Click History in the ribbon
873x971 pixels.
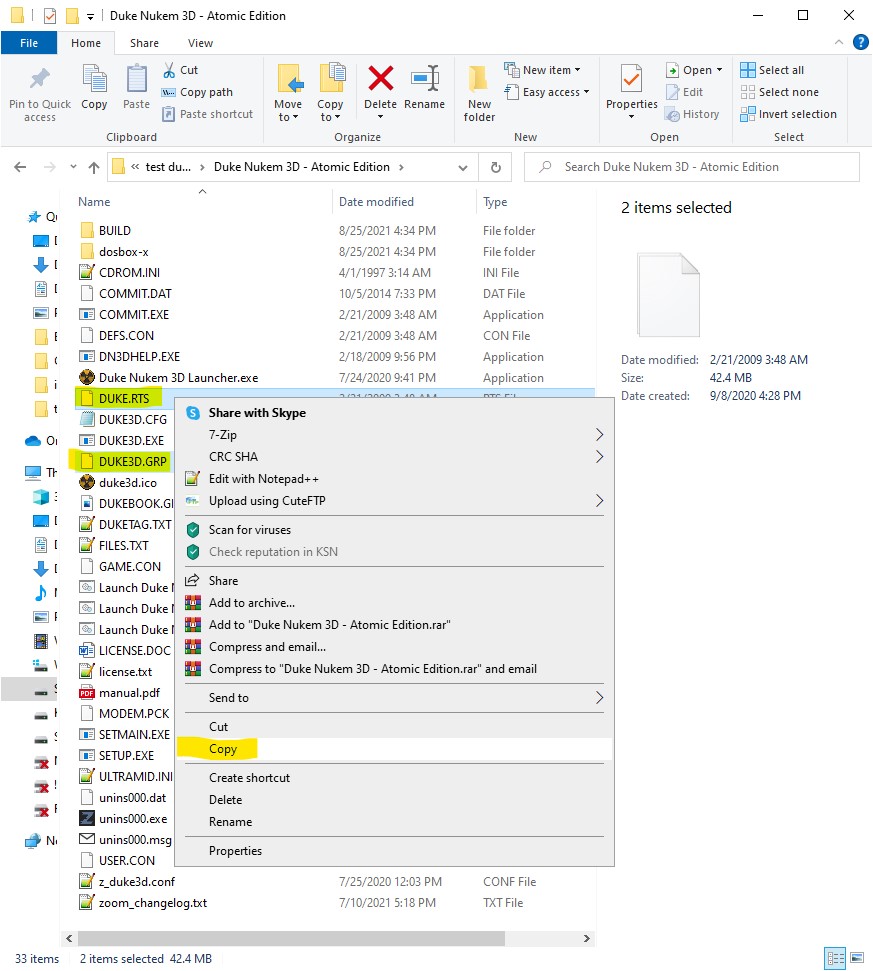click(692, 114)
